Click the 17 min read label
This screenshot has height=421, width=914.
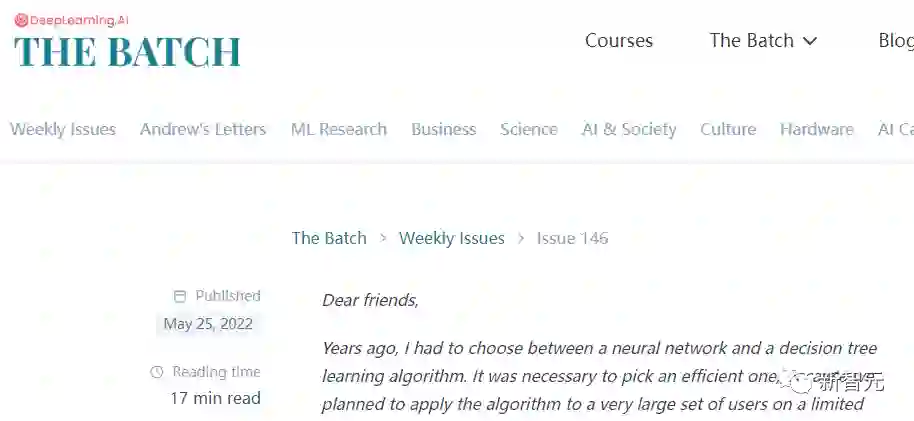pos(215,398)
